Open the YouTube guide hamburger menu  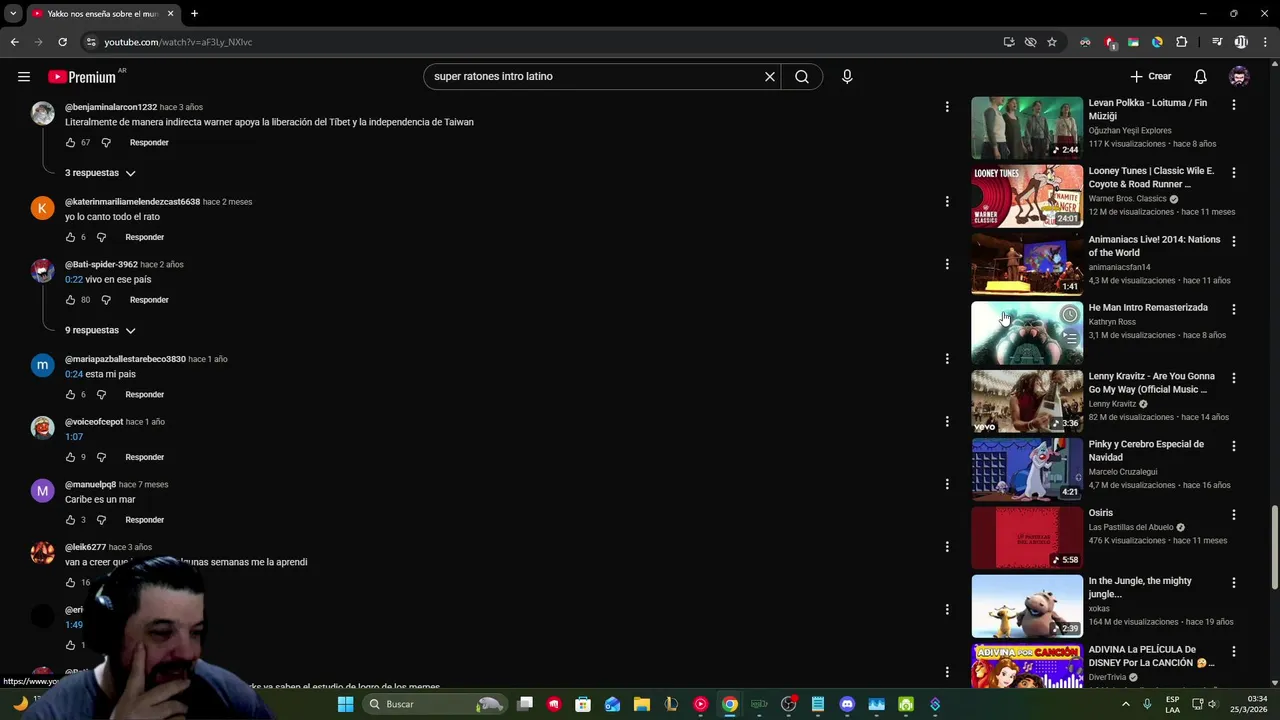pyautogui.click(x=24, y=76)
